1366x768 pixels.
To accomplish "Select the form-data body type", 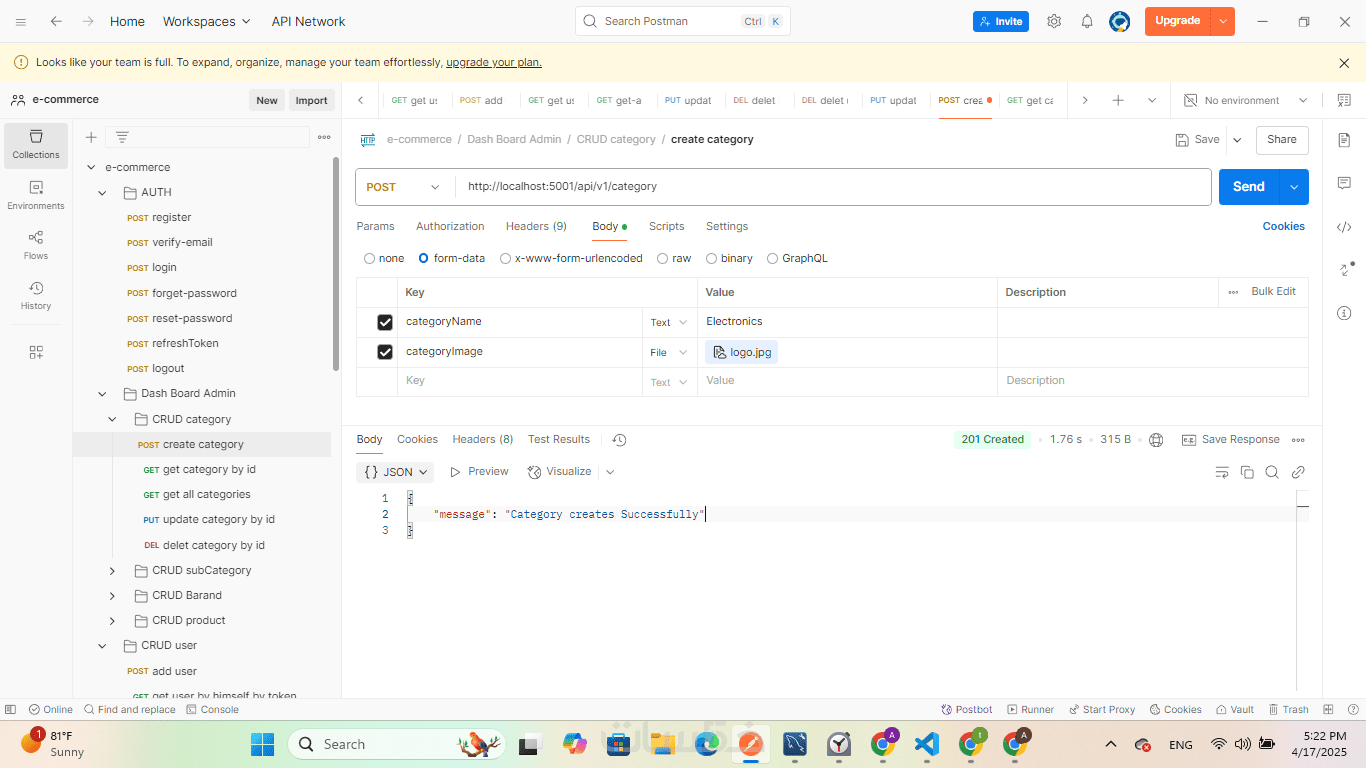I will (x=452, y=258).
